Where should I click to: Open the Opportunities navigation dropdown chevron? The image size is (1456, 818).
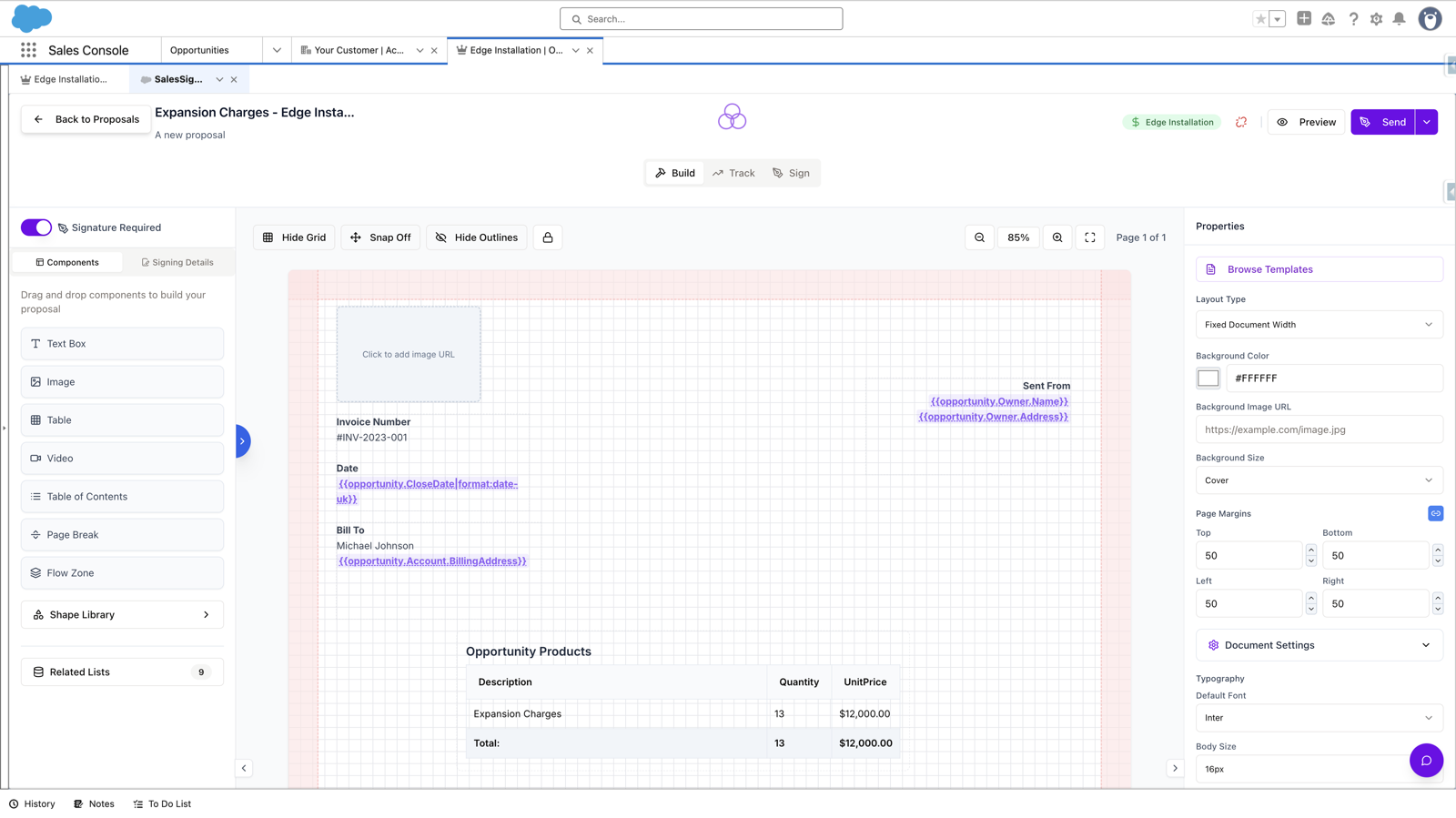pos(277,50)
